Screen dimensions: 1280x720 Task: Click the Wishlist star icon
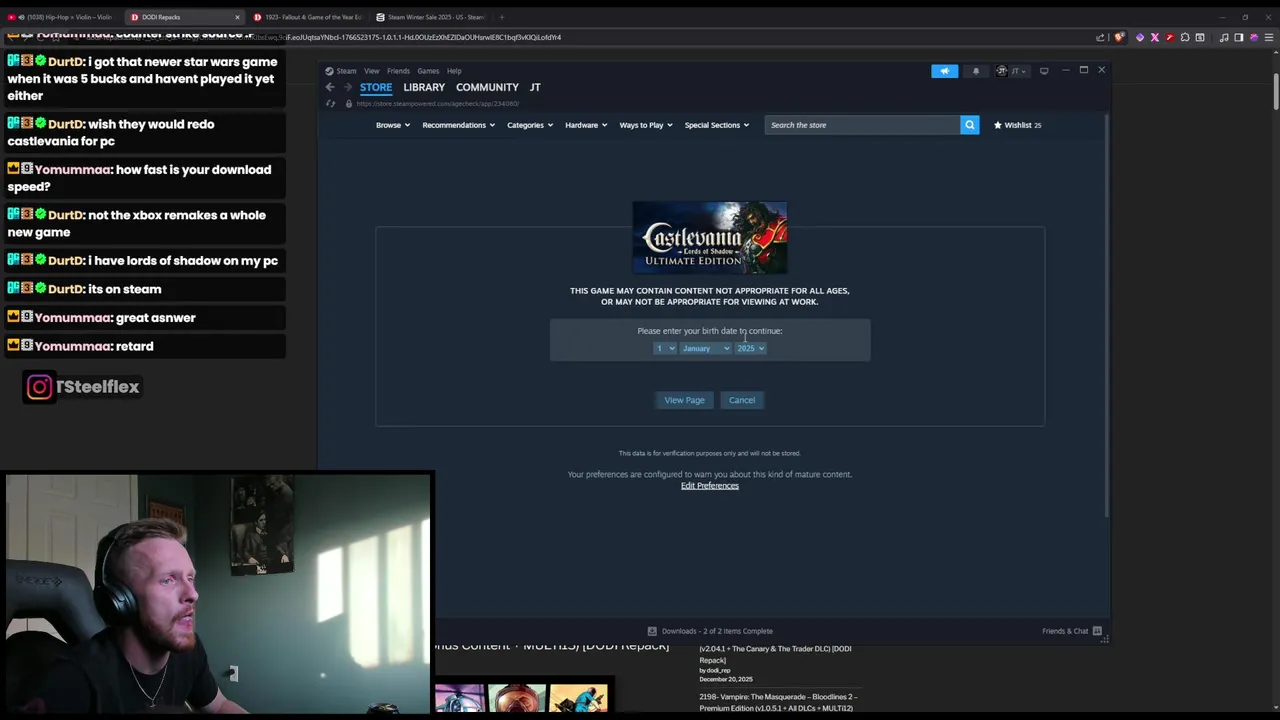click(997, 125)
